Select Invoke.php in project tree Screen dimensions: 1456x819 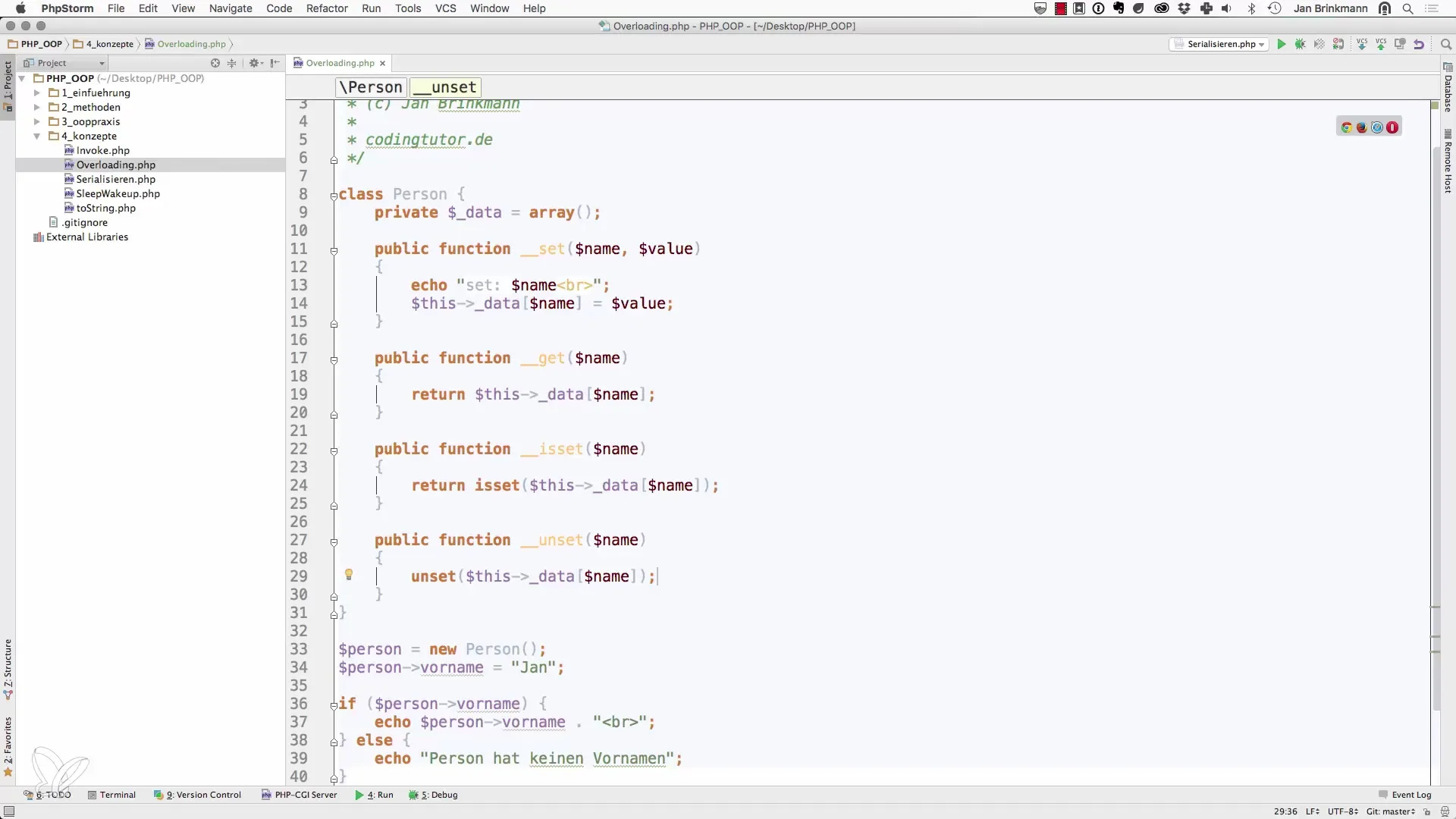[102, 150]
